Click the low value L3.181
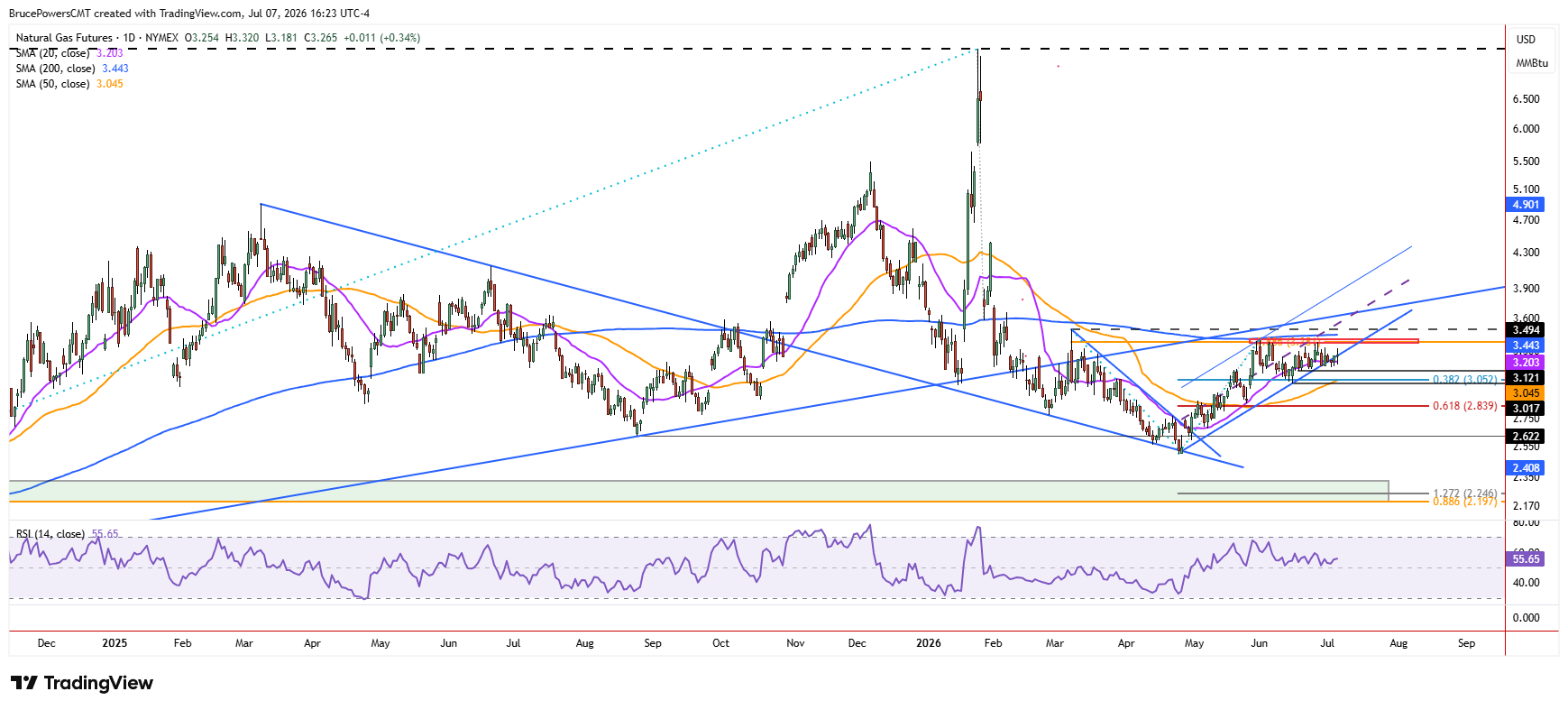 coord(281,38)
